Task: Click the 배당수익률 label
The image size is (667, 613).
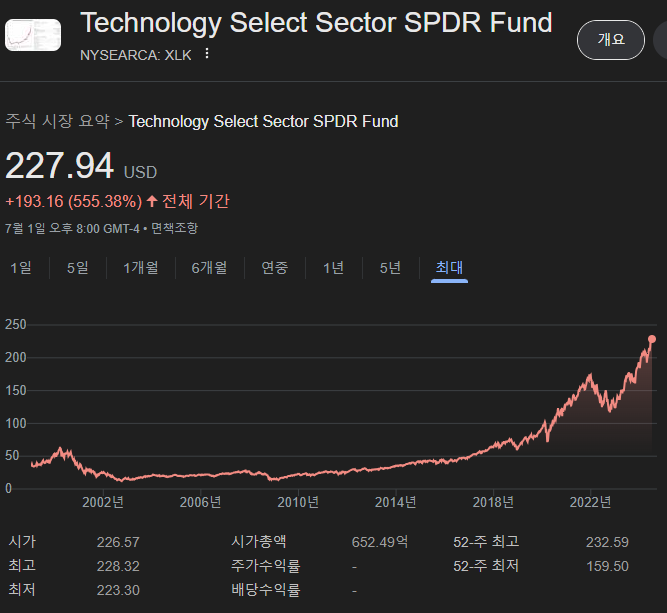Action: 265,590
